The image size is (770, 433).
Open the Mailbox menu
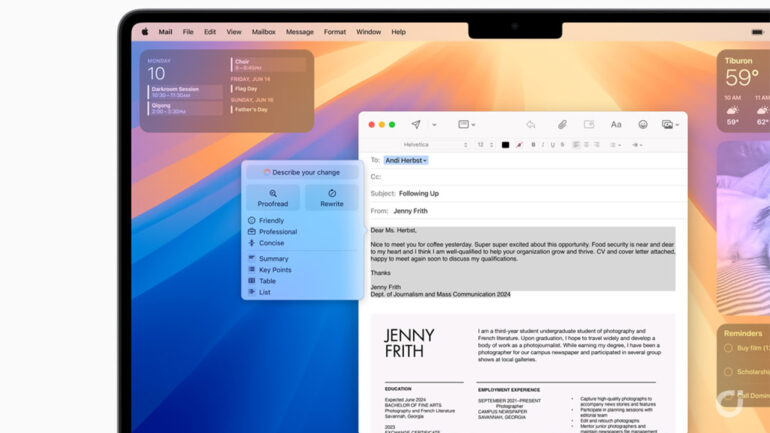coord(263,32)
